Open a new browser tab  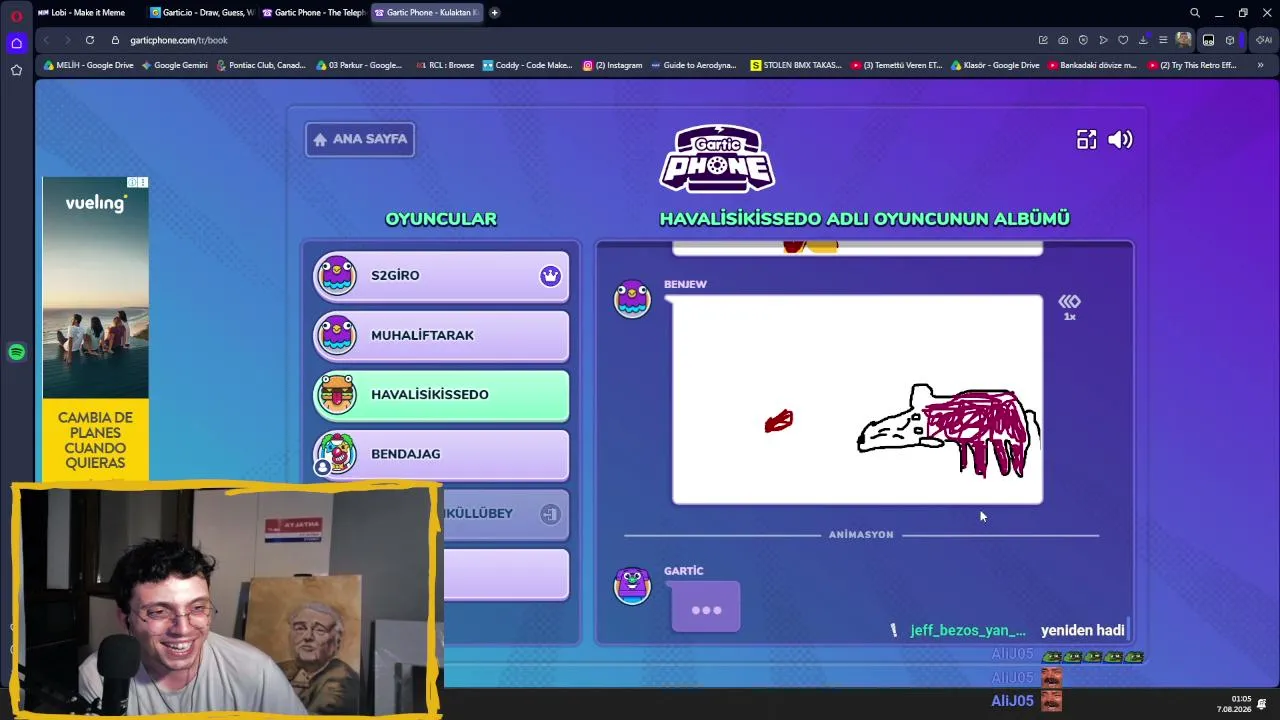coord(494,12)
